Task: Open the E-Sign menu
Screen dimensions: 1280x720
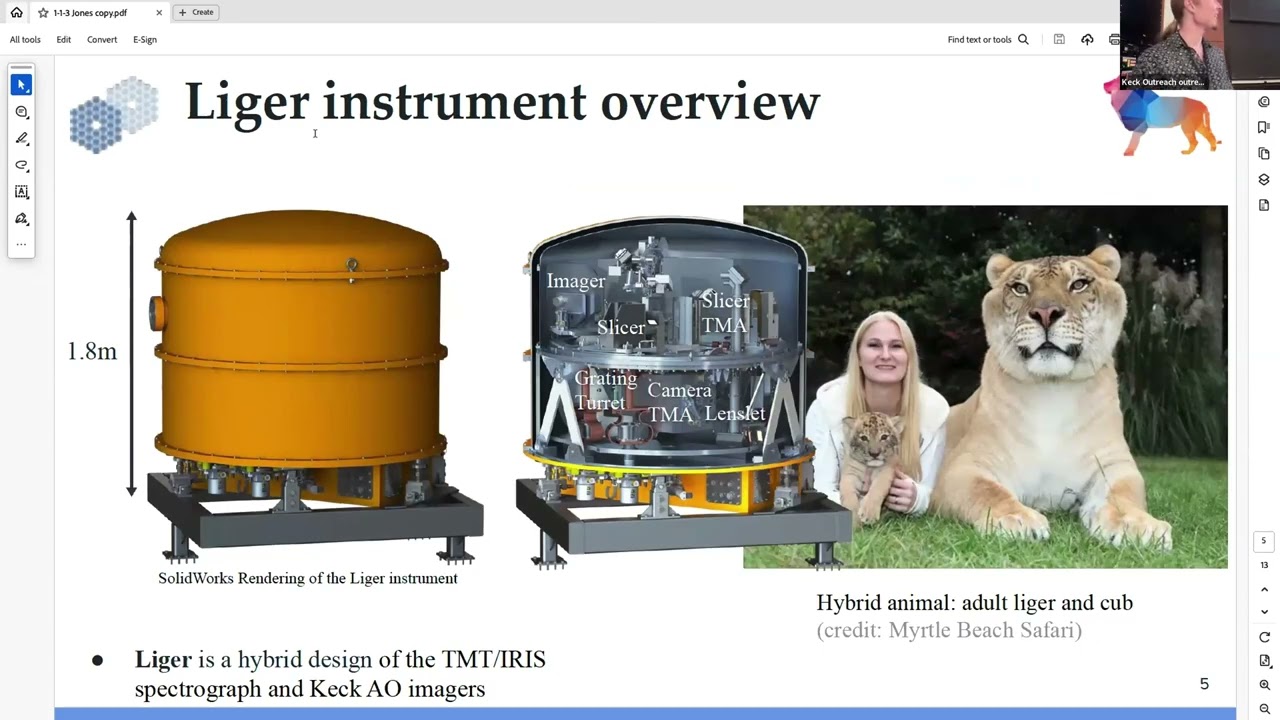Action: pyautogui.click(x=145, y=39)
